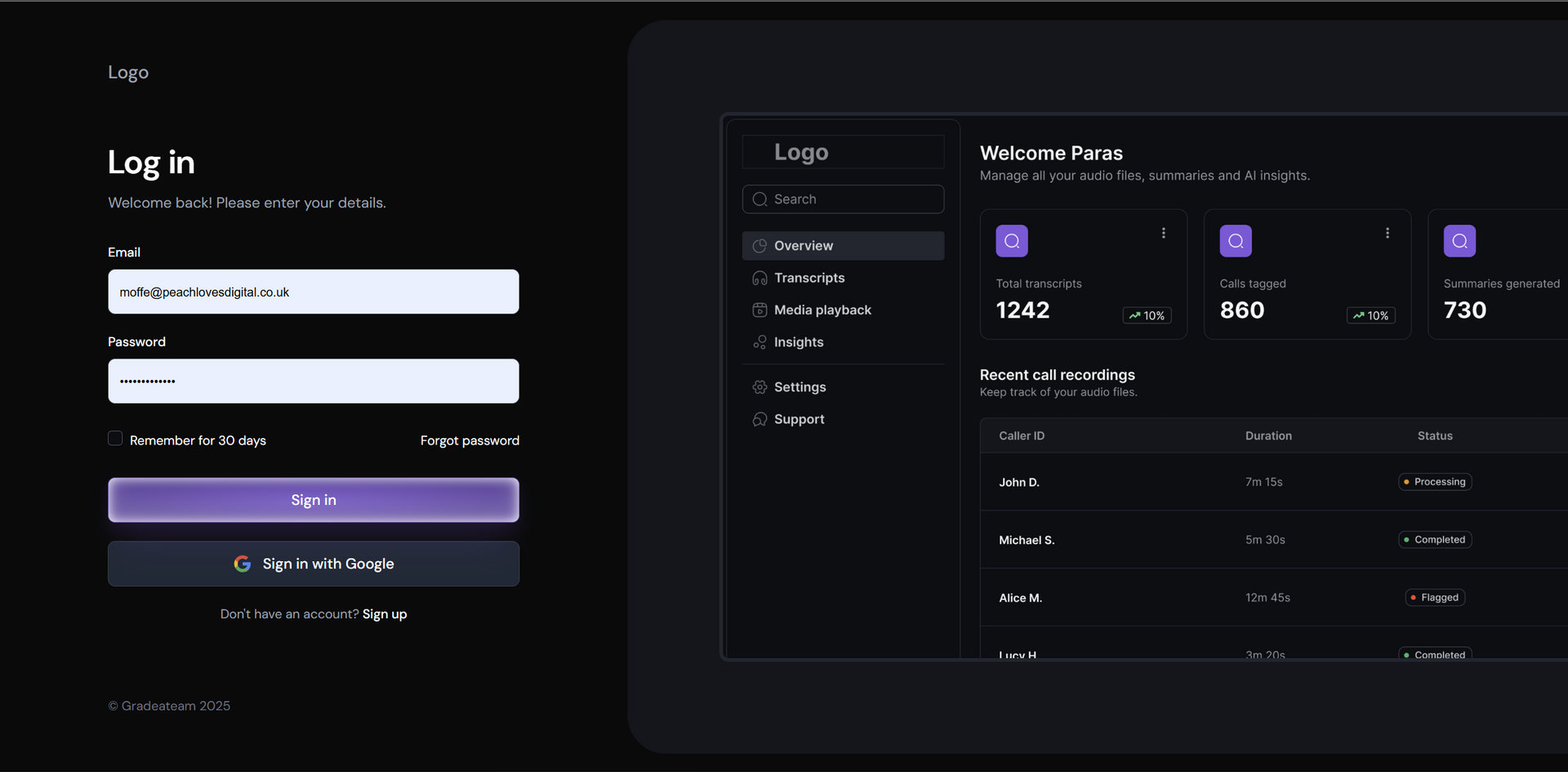Click the 10% trend badge on Total transcripts

point(1147,315)
